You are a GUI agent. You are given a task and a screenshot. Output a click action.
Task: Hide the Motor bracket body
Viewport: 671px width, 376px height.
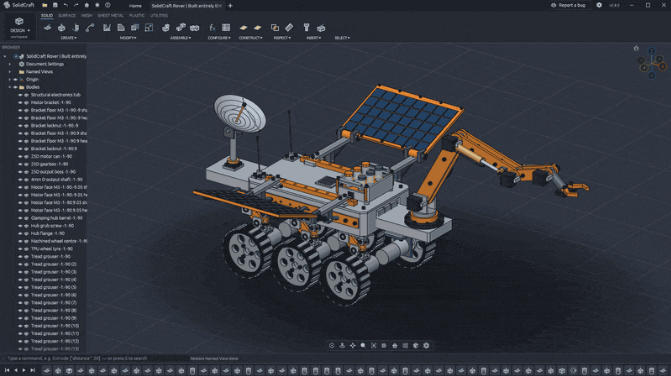(x=20, y=103)
